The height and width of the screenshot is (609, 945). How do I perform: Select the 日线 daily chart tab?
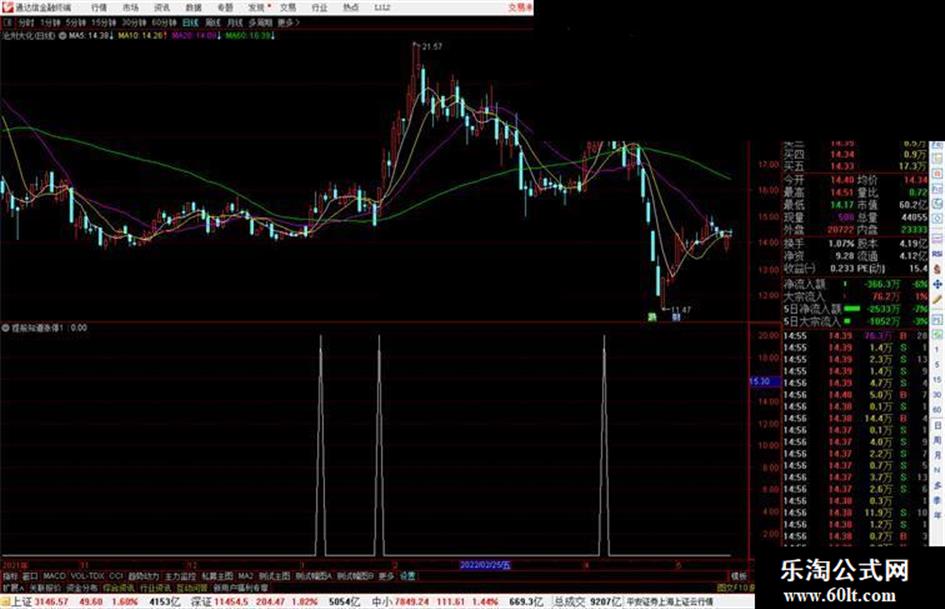pyautogui.click(x=190, y=22)
